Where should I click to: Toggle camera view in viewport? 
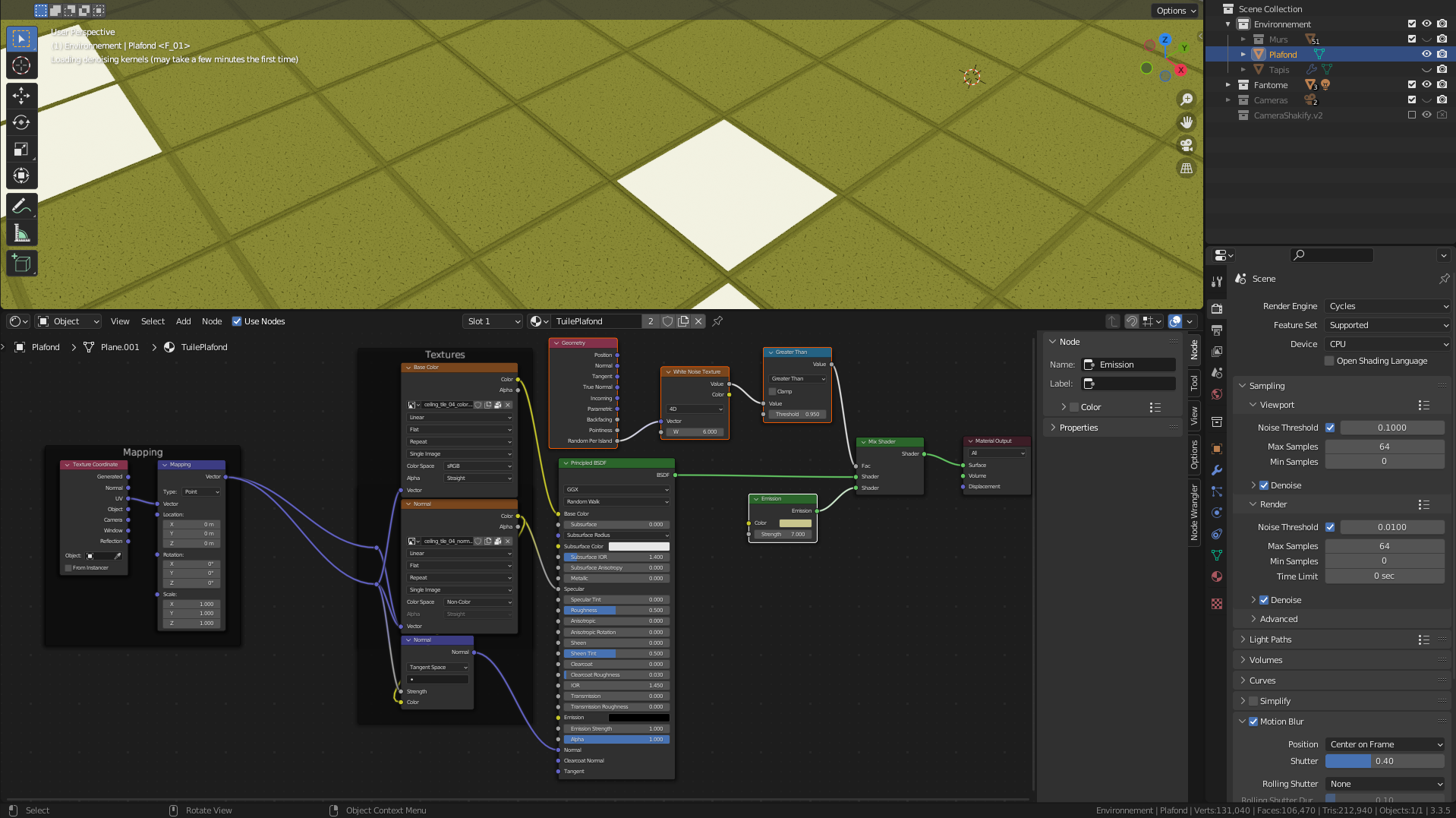pyautogui.click(x=1186, y=145)
